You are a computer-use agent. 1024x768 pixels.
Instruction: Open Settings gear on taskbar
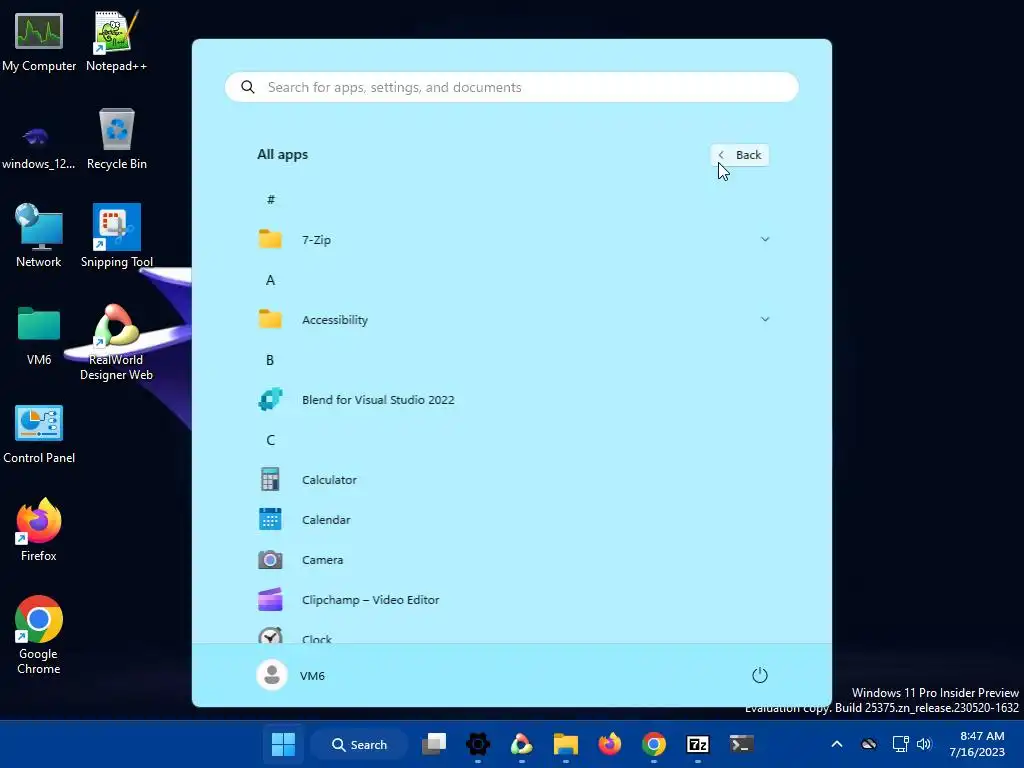pyautogui.click(x=477, y=744)
